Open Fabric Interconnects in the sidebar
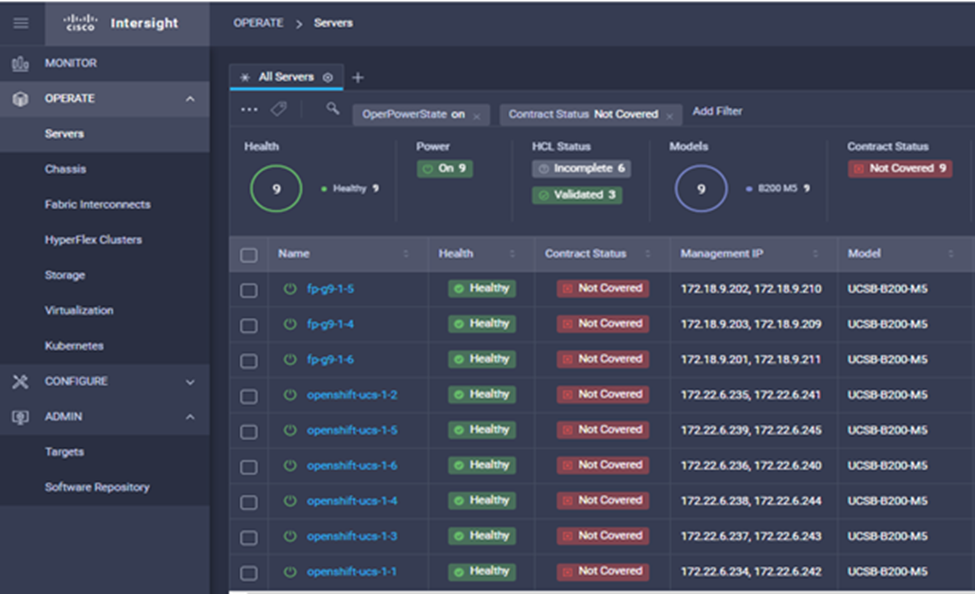 97,205
